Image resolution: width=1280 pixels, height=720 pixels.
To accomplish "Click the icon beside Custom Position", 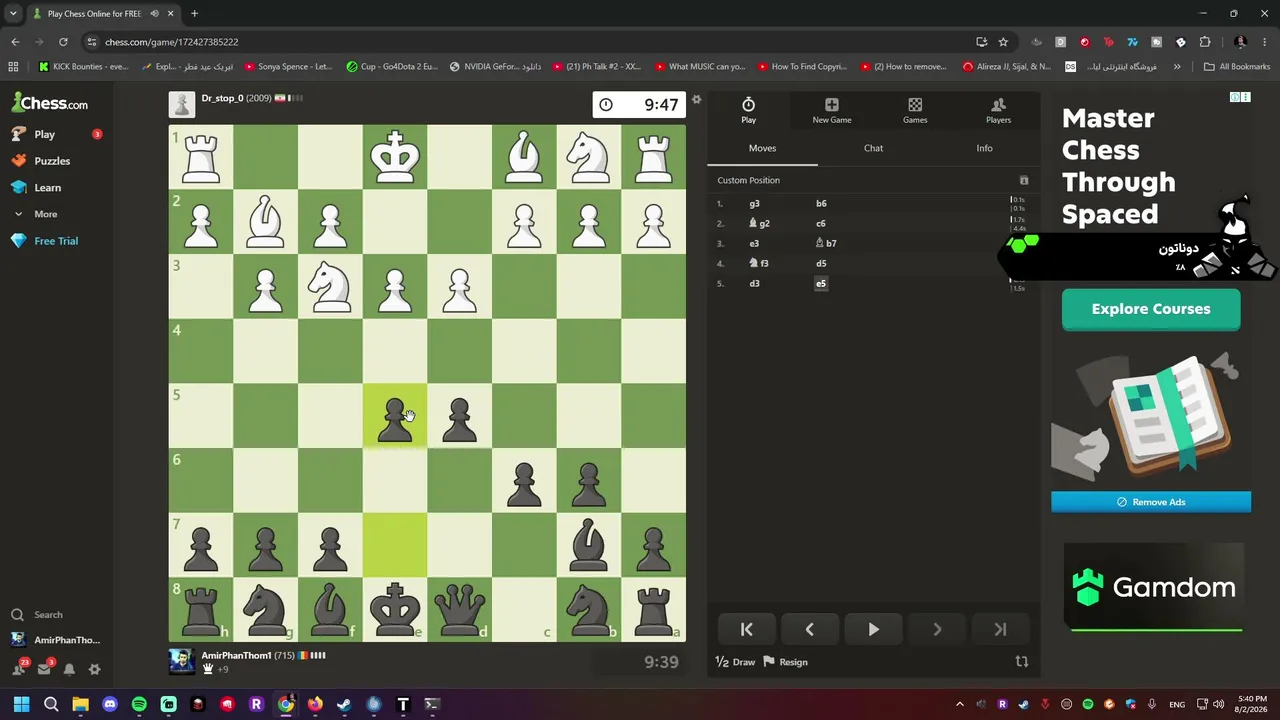I will (1023, 180).
